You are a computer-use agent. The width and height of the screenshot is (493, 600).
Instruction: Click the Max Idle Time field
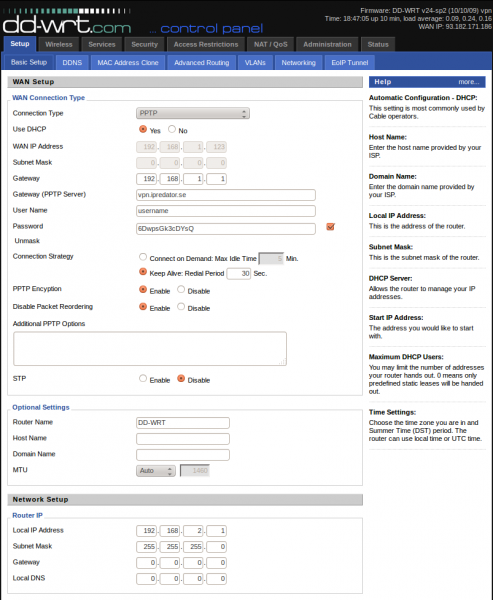271,259
